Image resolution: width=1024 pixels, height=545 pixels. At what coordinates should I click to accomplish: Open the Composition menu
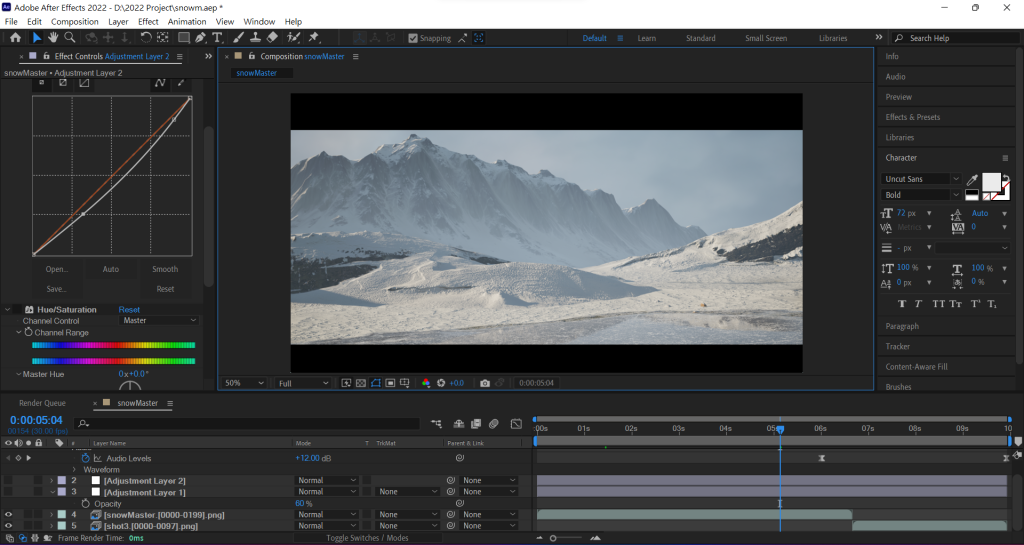(74, 21)
